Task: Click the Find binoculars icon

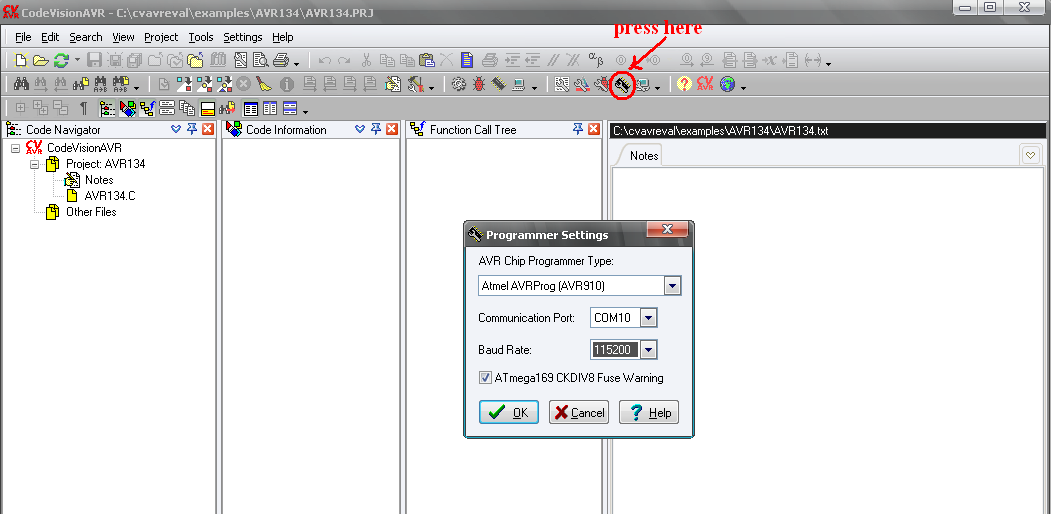Action: pyautogui.click(x=21, y=84)
